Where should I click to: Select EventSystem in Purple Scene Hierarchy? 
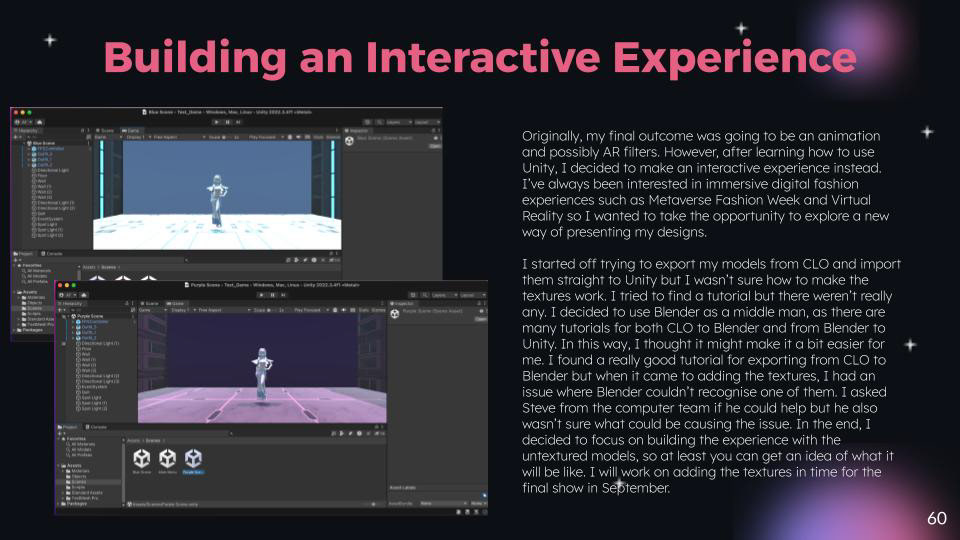(x=94, y=387)
